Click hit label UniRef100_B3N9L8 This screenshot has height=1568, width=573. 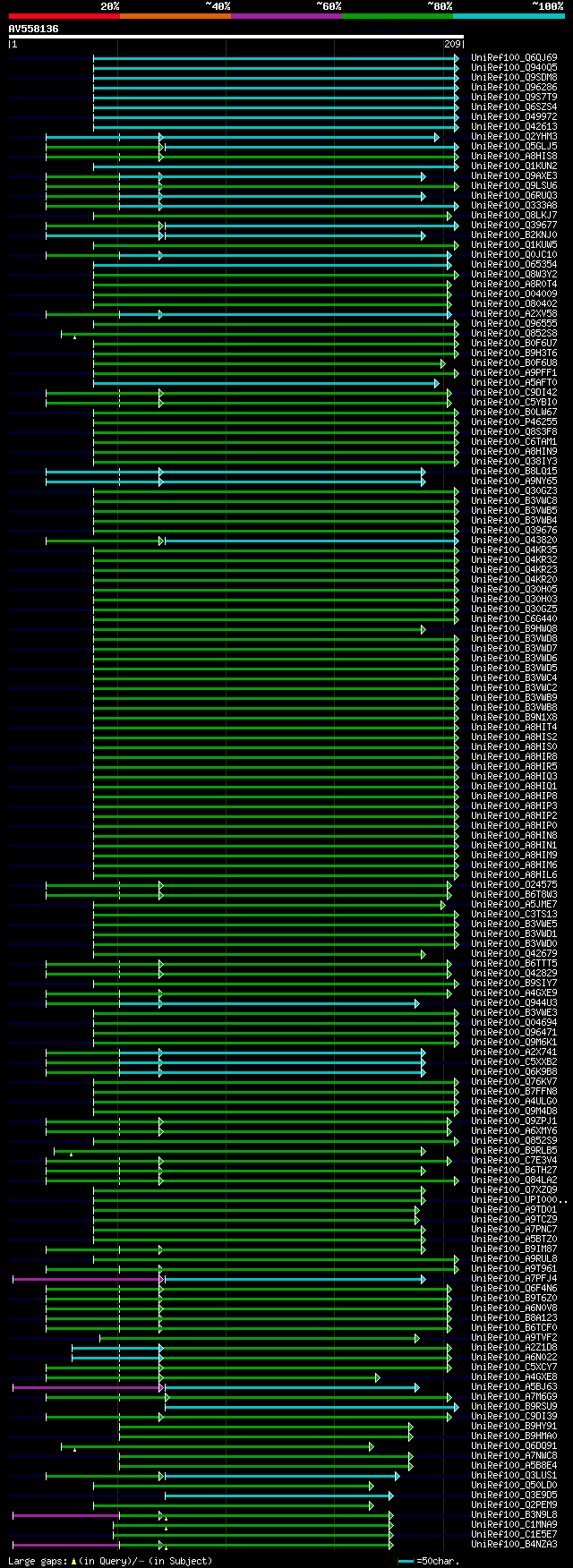(514, 1514)
